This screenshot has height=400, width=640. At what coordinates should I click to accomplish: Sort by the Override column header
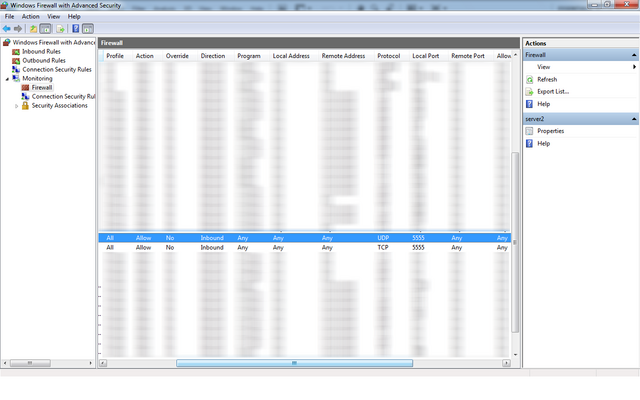[x=177, y=56]
